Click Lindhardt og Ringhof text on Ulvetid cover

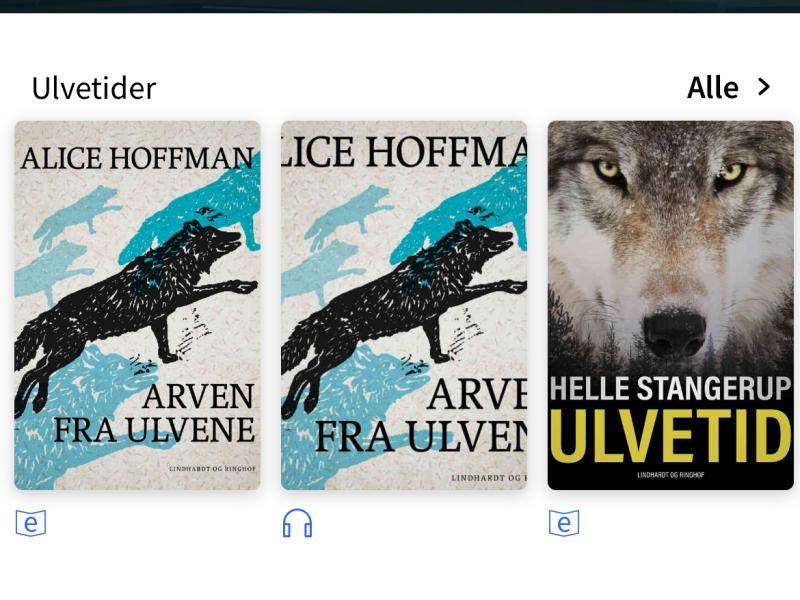pyautogui.click(x=670, y=475)
